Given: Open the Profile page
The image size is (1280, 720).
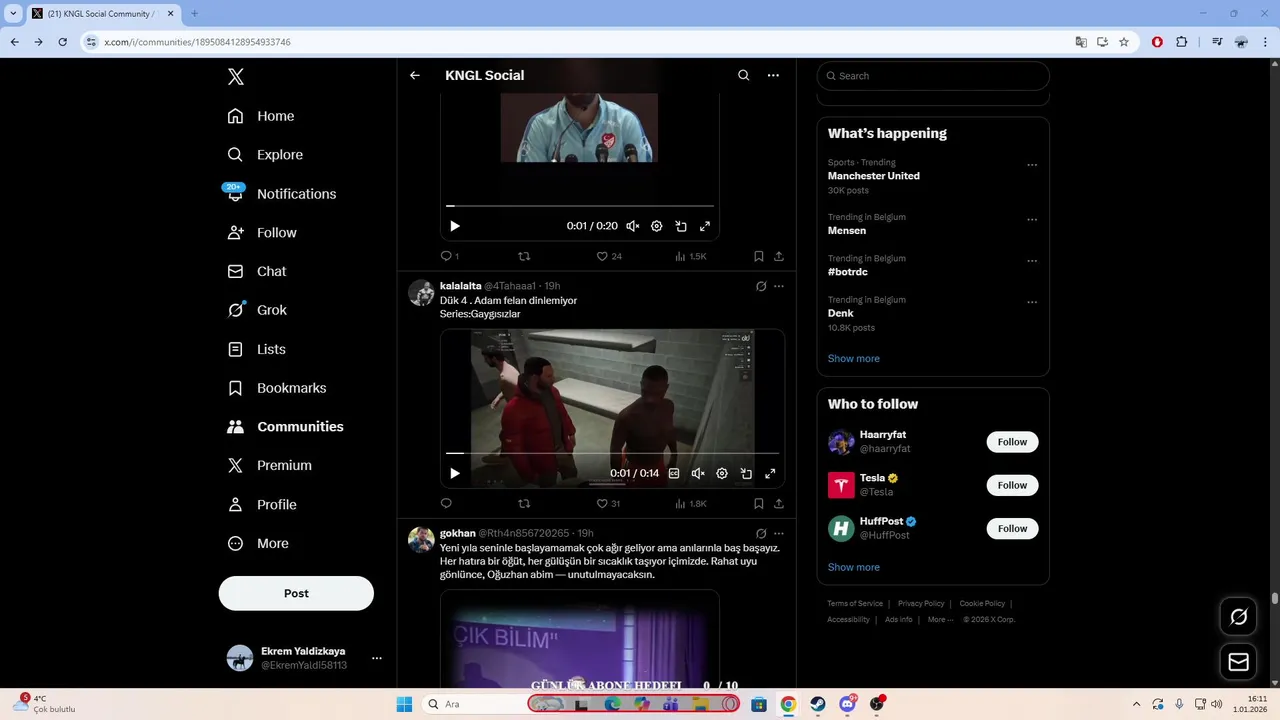Looking at the screenshot, I should pos(262,504).
